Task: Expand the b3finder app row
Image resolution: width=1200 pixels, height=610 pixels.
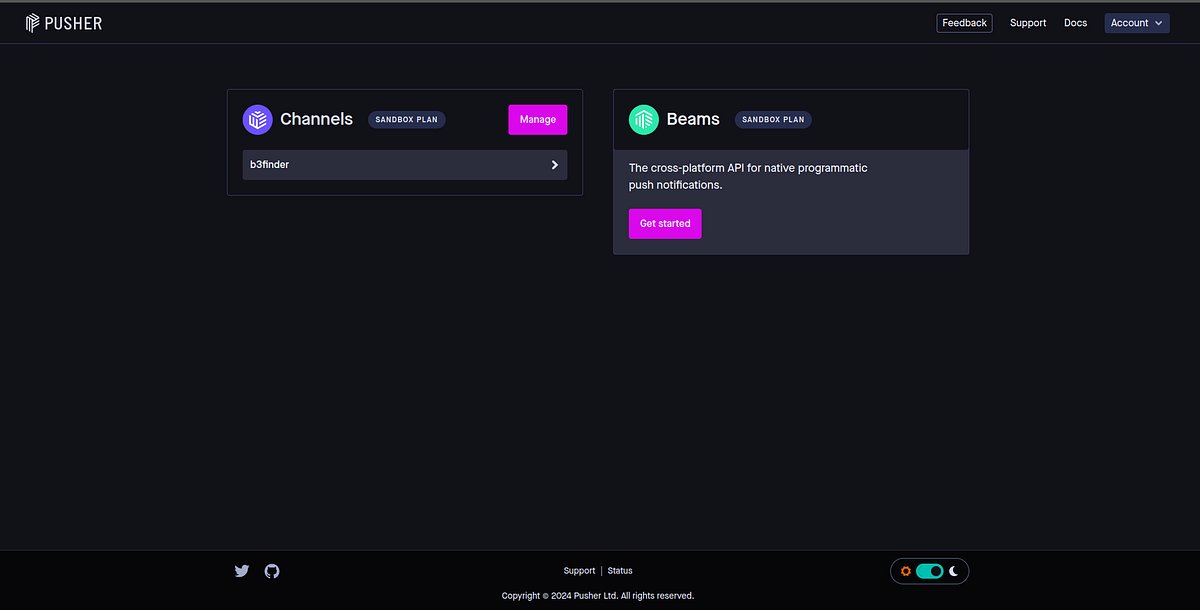Action: (x=404, y=164)
